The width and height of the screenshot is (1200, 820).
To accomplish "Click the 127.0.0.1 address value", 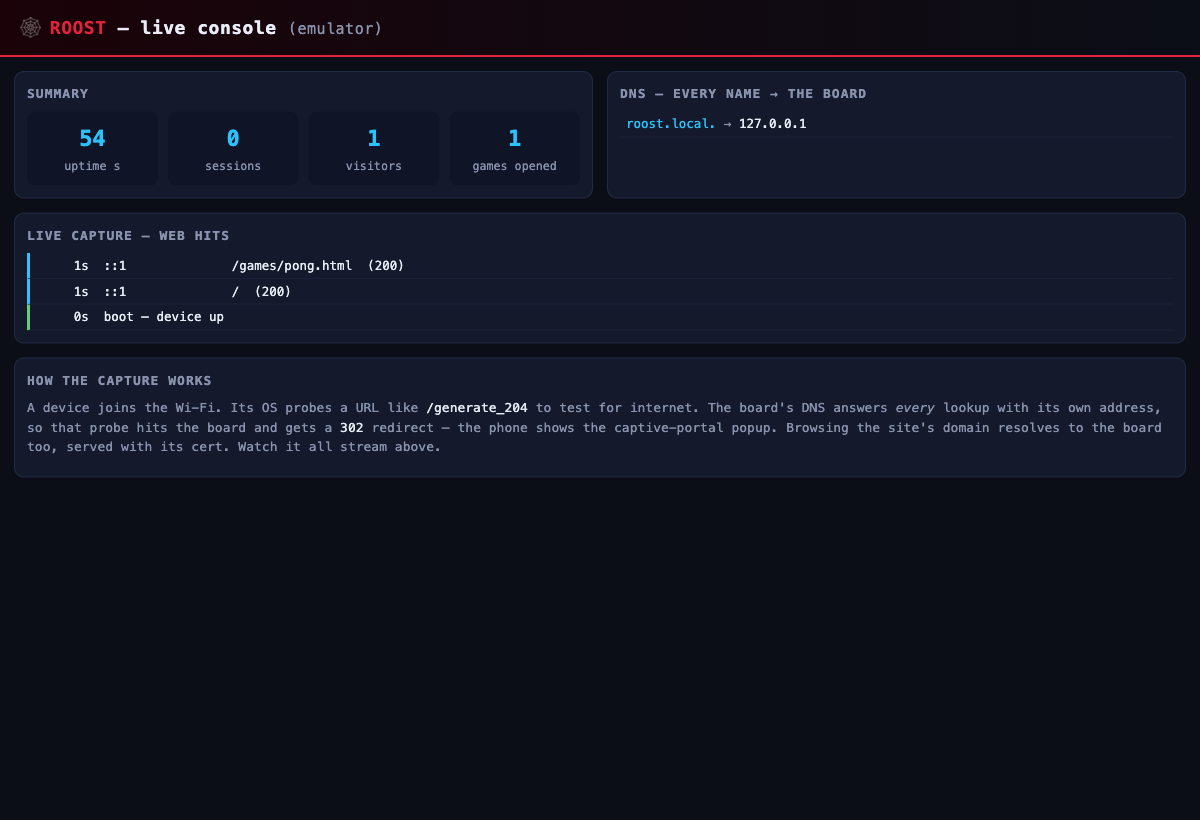I will tap(772, 124).
